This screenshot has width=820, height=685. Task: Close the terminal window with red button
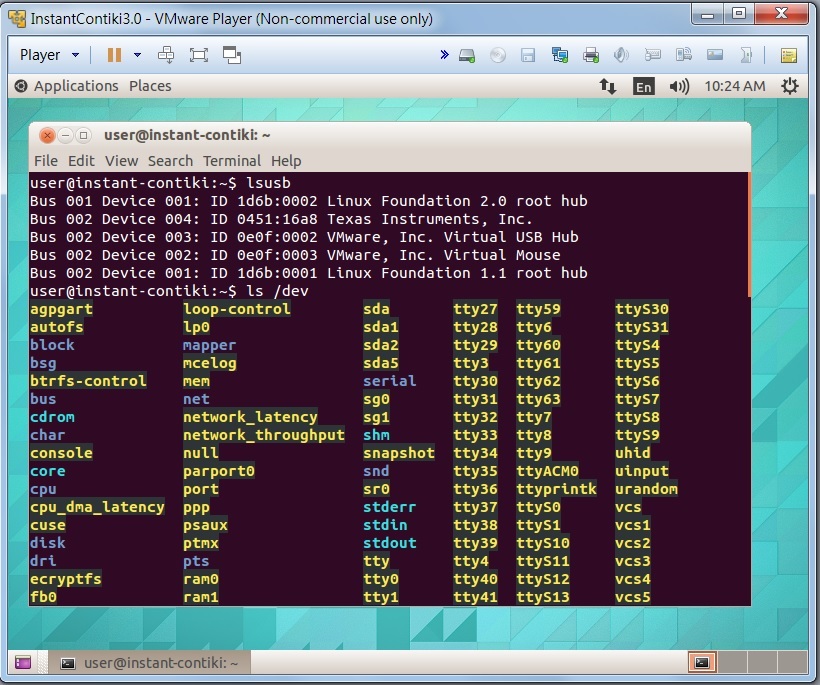pyautogui.click(x=47, y=136)
